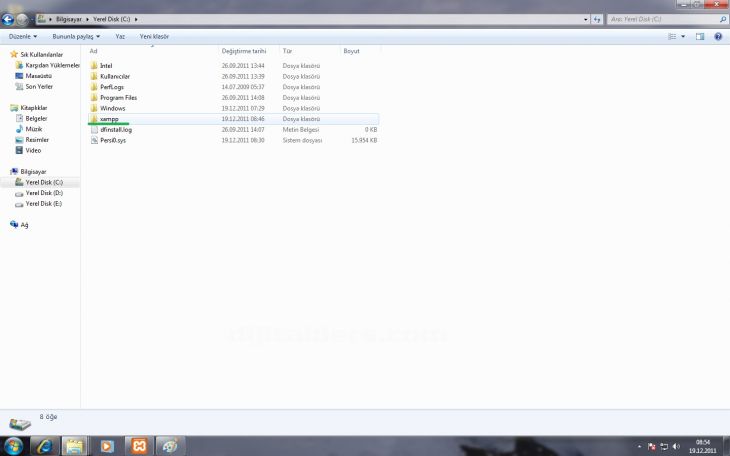Image resolution: width=730 pixels, height=456 pixels.
Task: Select the Program Files folder
Action: pyautogui.click(x=118, y=98)
